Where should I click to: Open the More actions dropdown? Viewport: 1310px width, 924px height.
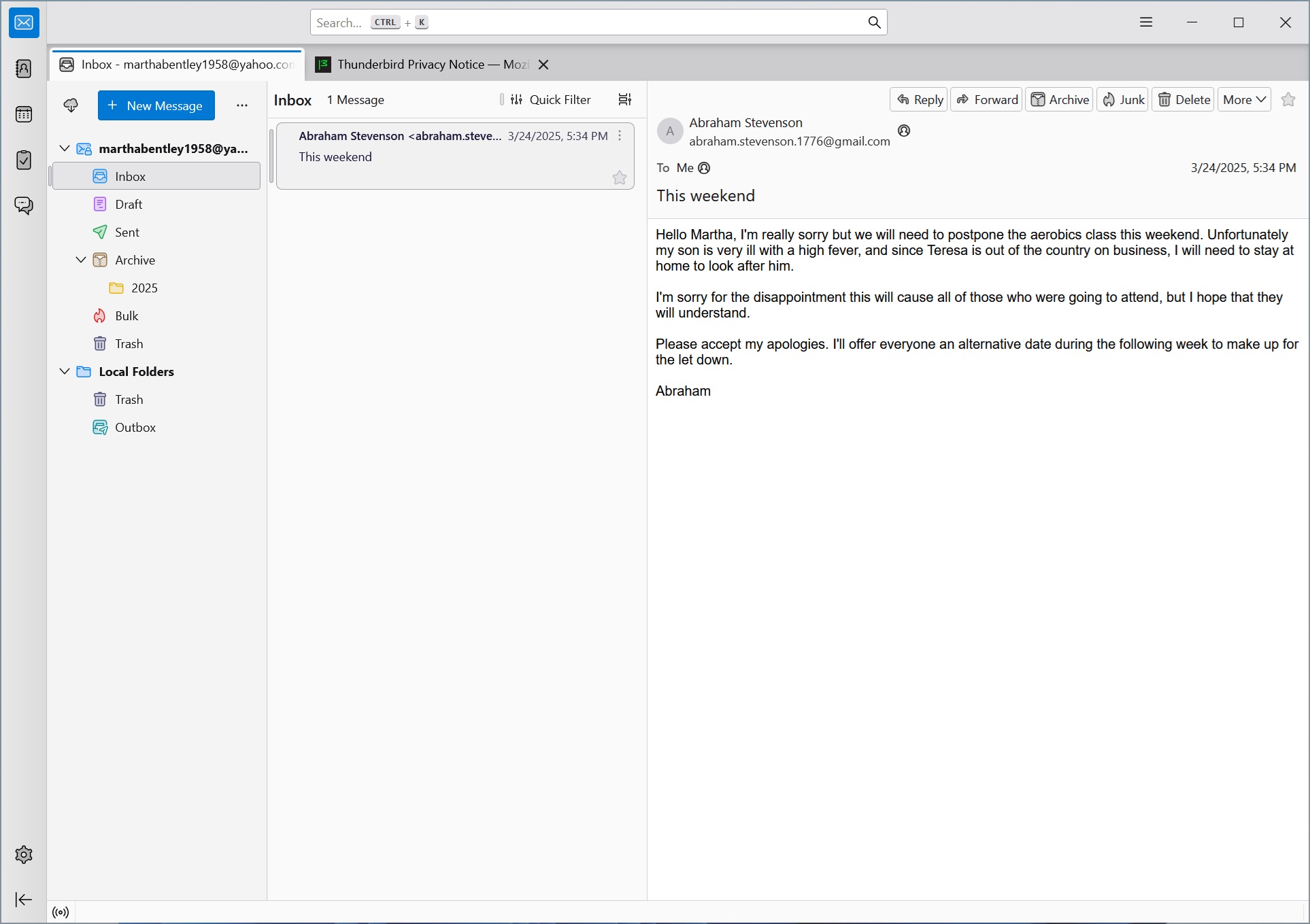(x=1243, y=100)
